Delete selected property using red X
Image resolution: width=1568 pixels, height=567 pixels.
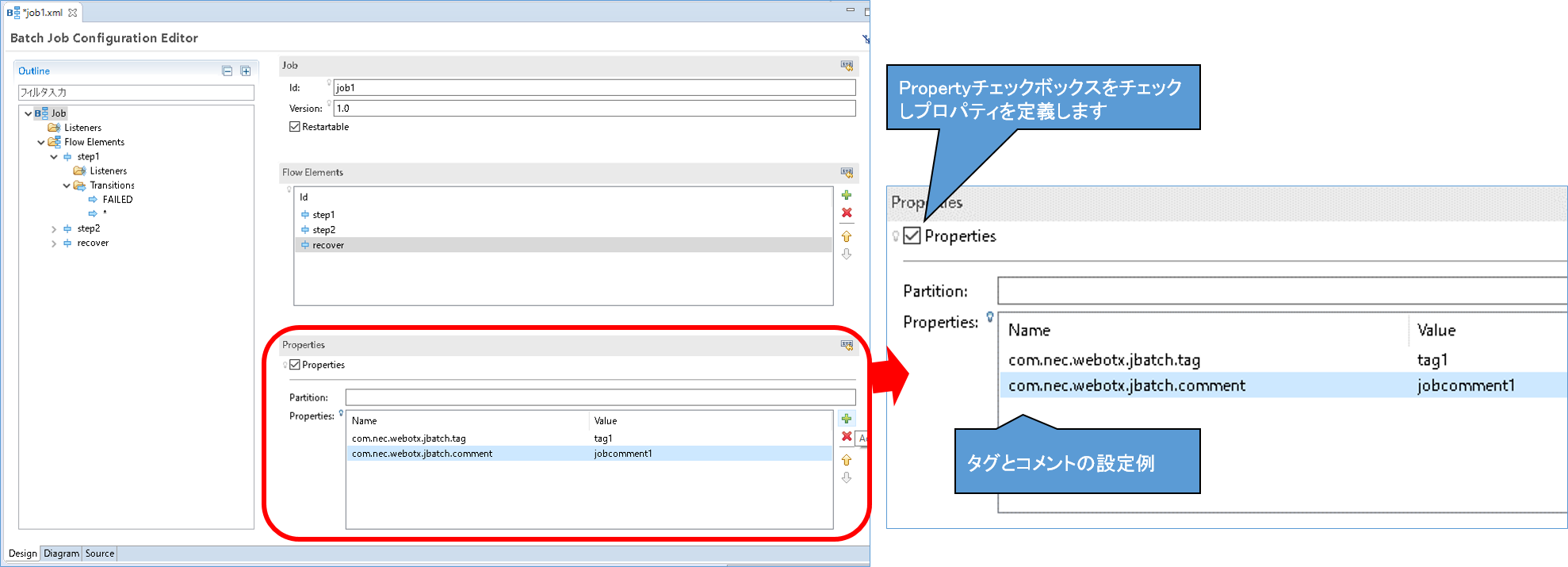point(847,437)
